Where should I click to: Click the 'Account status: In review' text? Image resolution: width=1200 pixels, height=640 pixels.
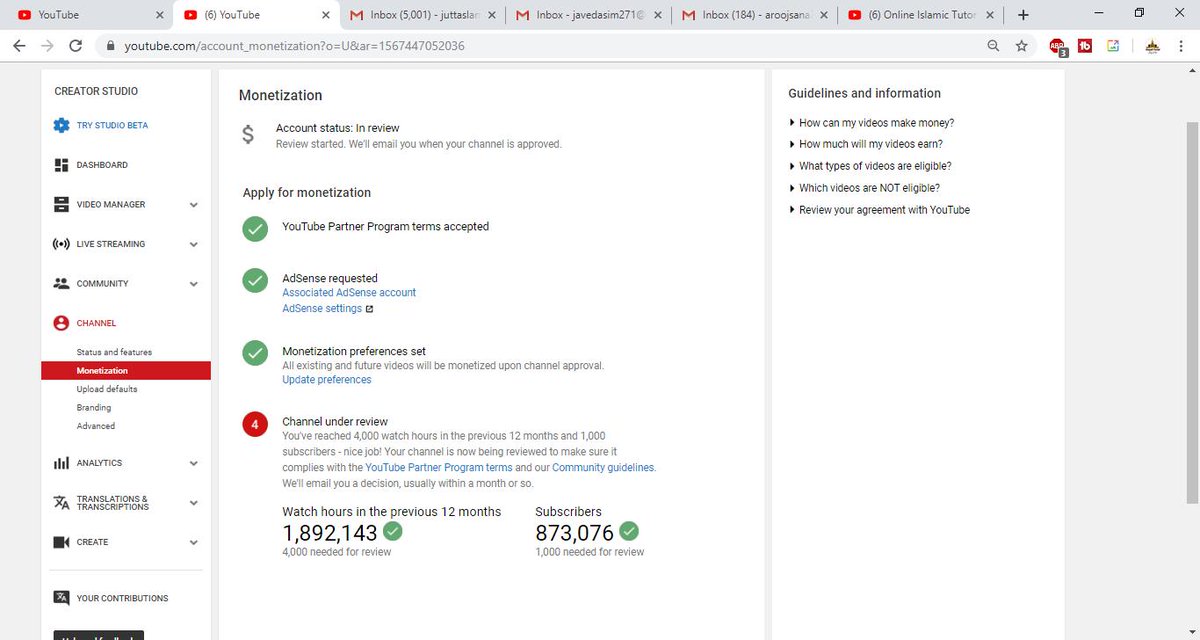pos(338,128)
